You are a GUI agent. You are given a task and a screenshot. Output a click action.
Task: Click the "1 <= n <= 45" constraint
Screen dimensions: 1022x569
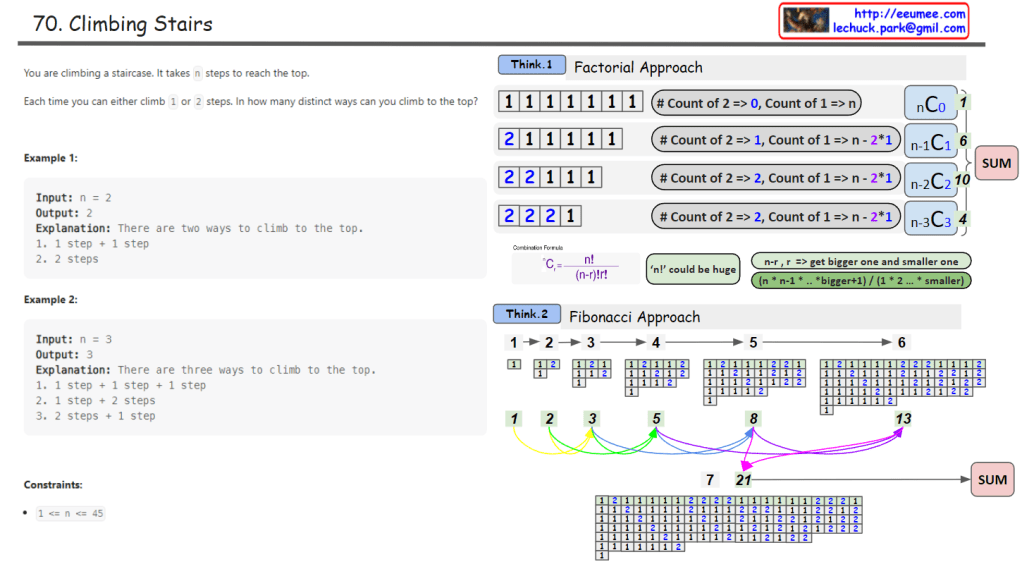tap(70, 513)
